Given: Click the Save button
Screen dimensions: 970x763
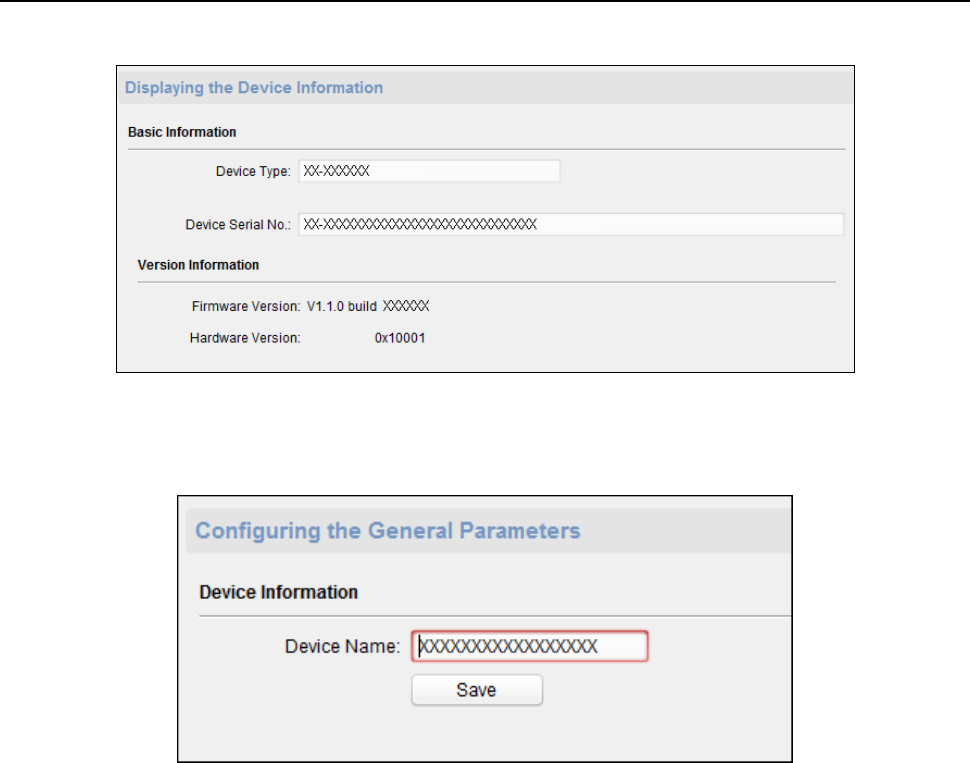Looking at the screenshot, I should [477, 690].
